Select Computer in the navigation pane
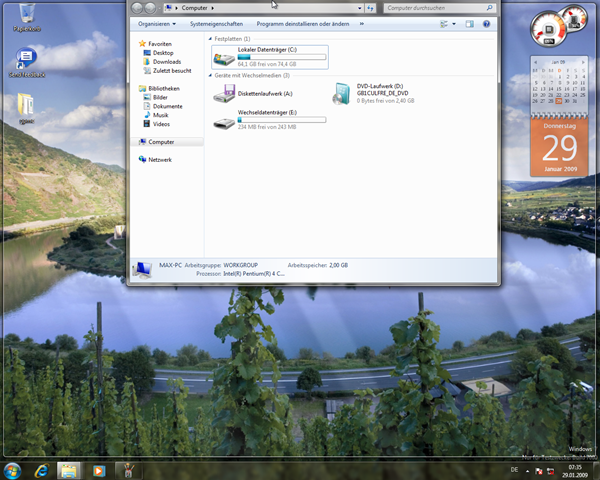The height and width of the screenshot is (480, 600). point(167,142)
